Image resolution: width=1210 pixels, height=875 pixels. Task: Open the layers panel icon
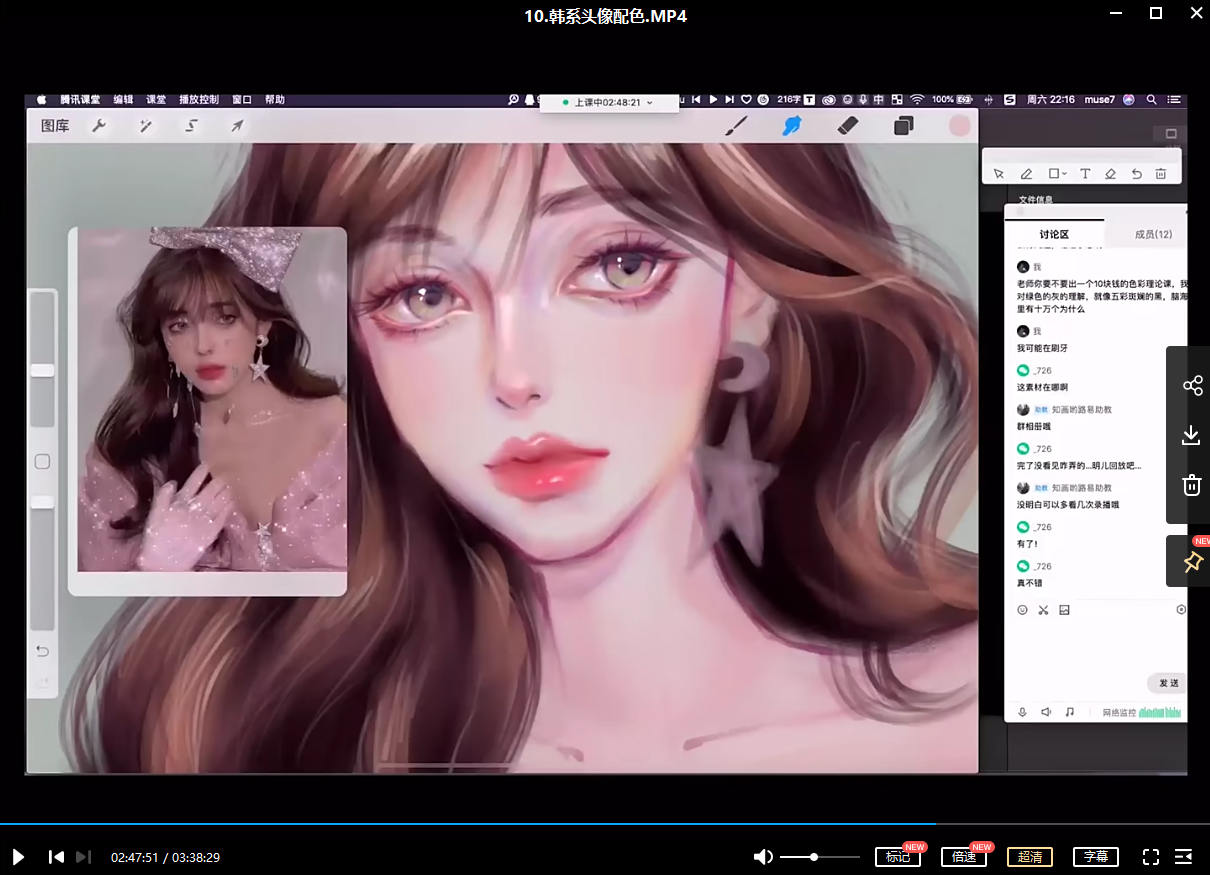[903, 126]
